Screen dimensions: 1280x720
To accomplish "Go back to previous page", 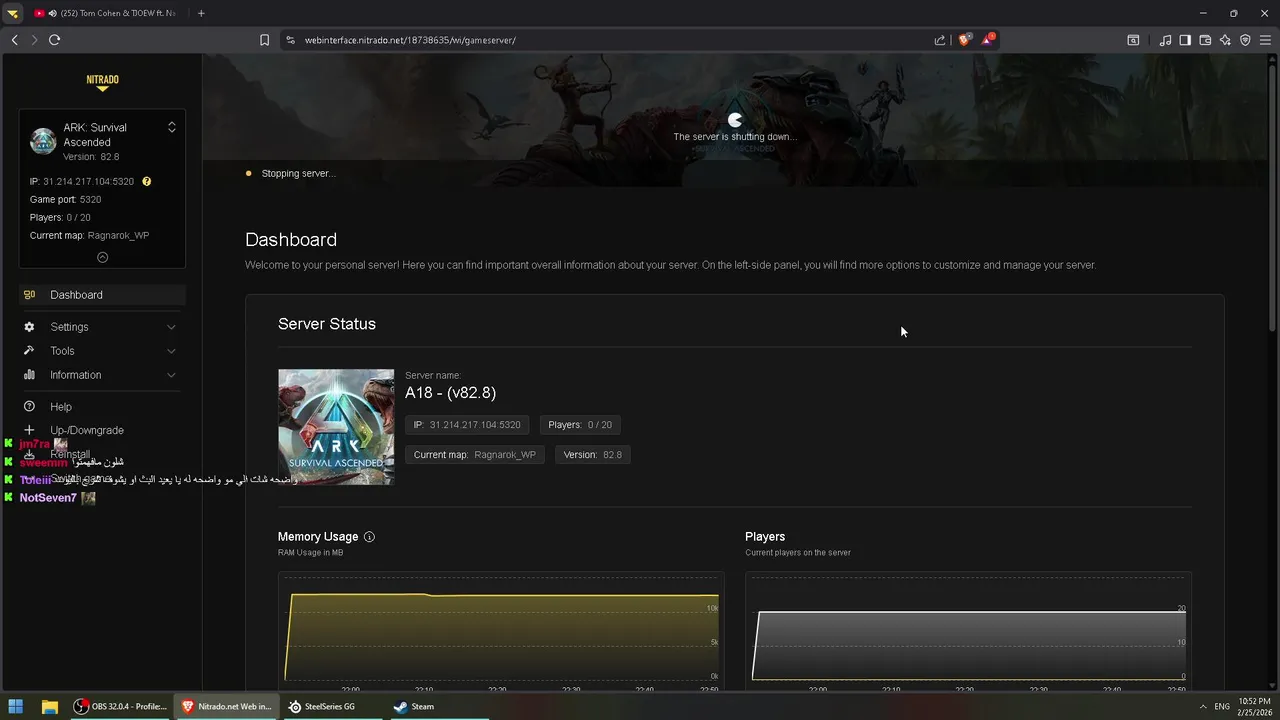I will pos(14,40).
